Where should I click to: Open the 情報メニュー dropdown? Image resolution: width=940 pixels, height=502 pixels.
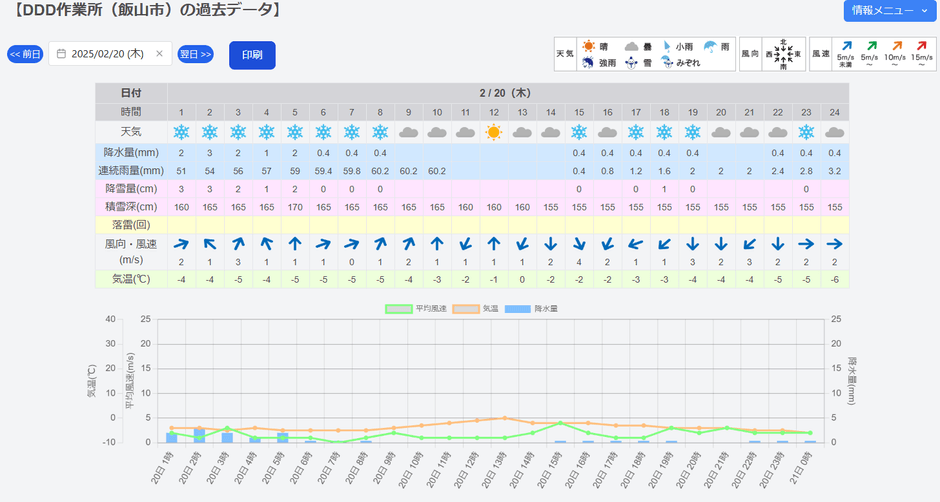click(x=889, y=11)
